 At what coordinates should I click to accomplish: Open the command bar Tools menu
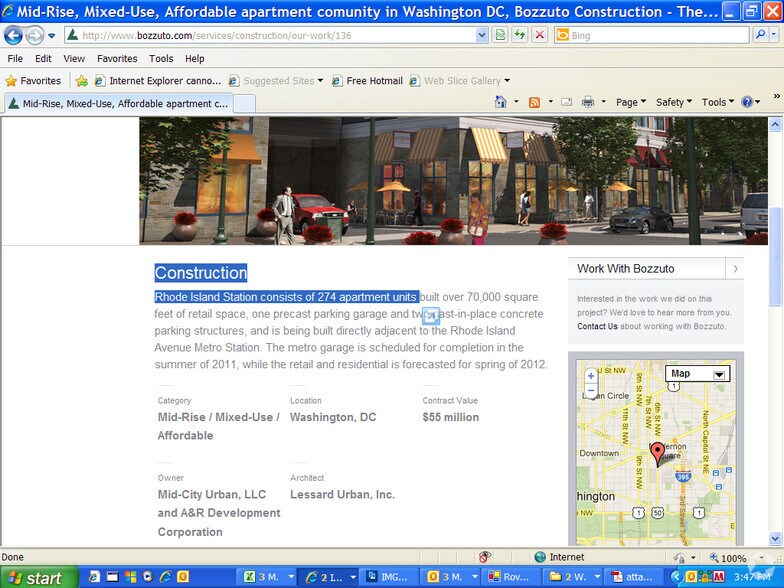click(717, 102)
